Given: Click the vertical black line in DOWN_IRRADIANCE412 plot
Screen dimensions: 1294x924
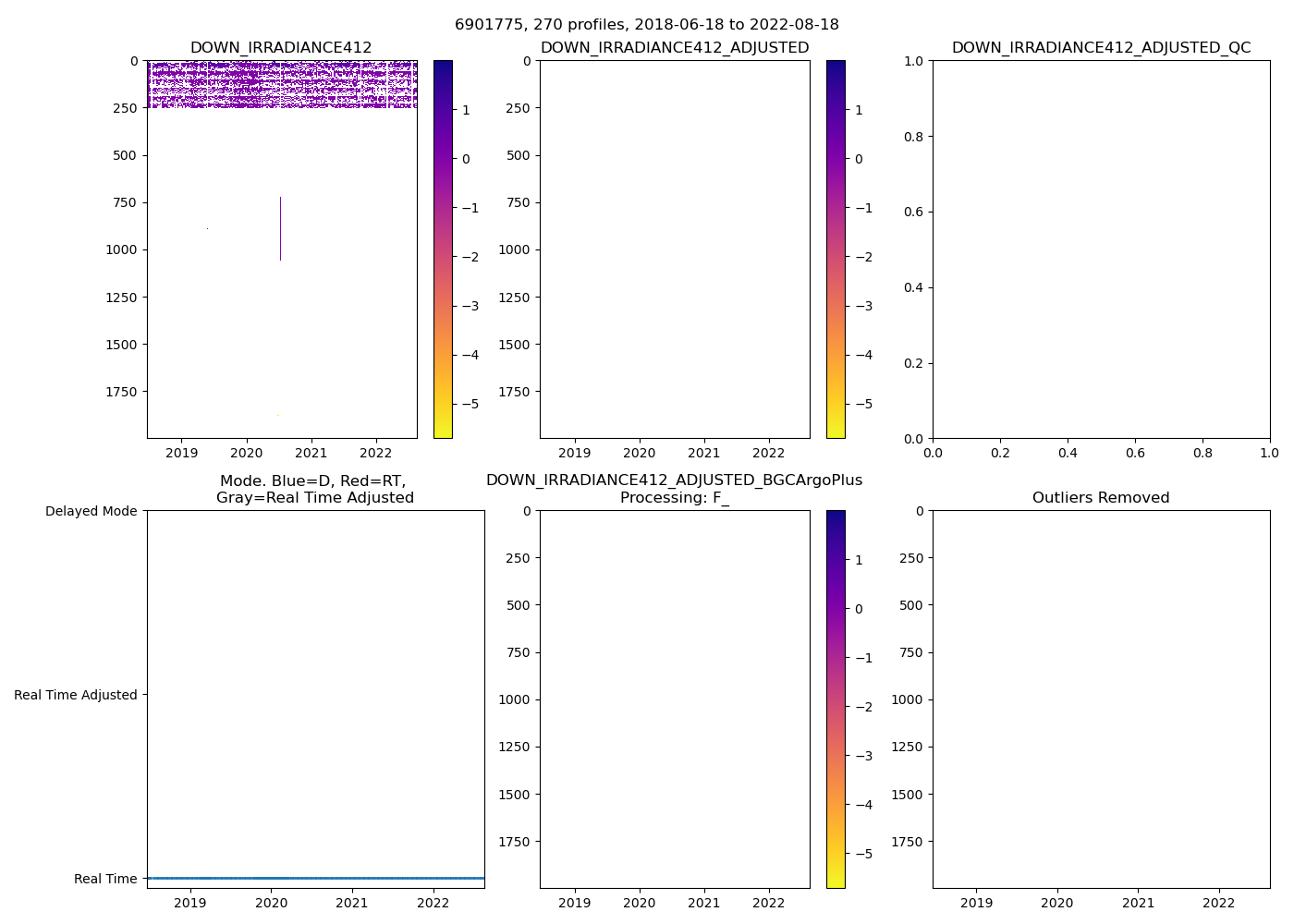Looking at the screenshot, I should tap(280, 228).
